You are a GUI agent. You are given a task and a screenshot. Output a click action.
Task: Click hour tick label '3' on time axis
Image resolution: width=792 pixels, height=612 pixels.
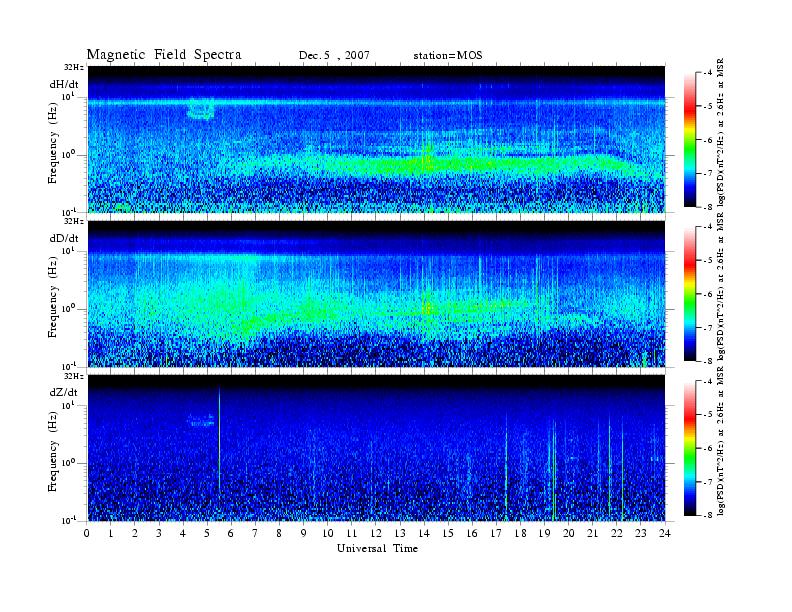coord(159,533)
